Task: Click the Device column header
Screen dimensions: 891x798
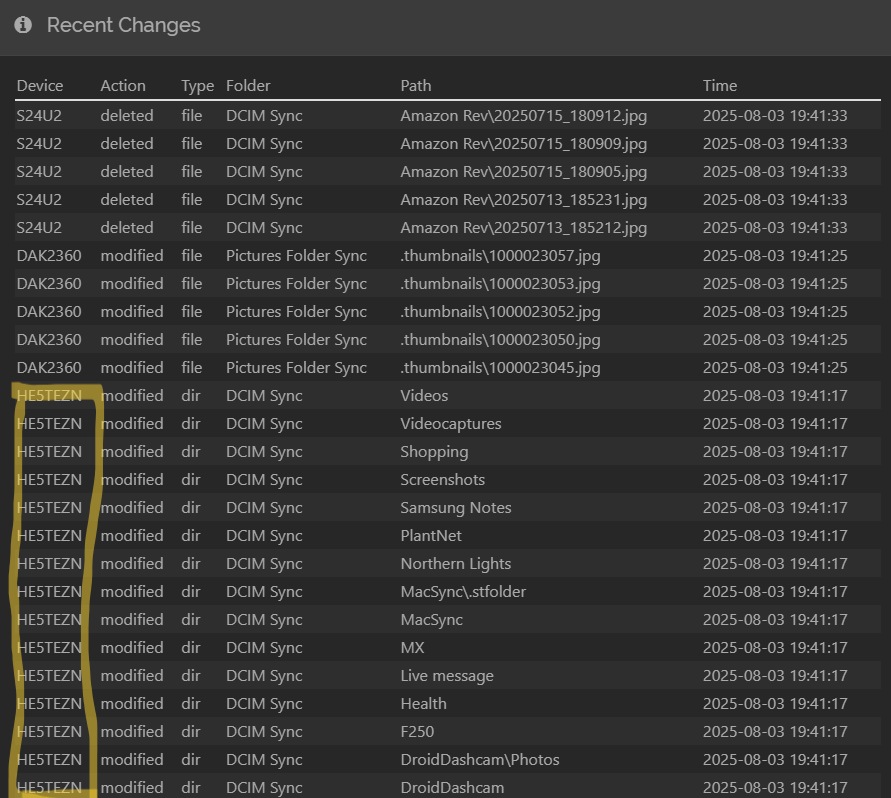Action: [40, 86]
